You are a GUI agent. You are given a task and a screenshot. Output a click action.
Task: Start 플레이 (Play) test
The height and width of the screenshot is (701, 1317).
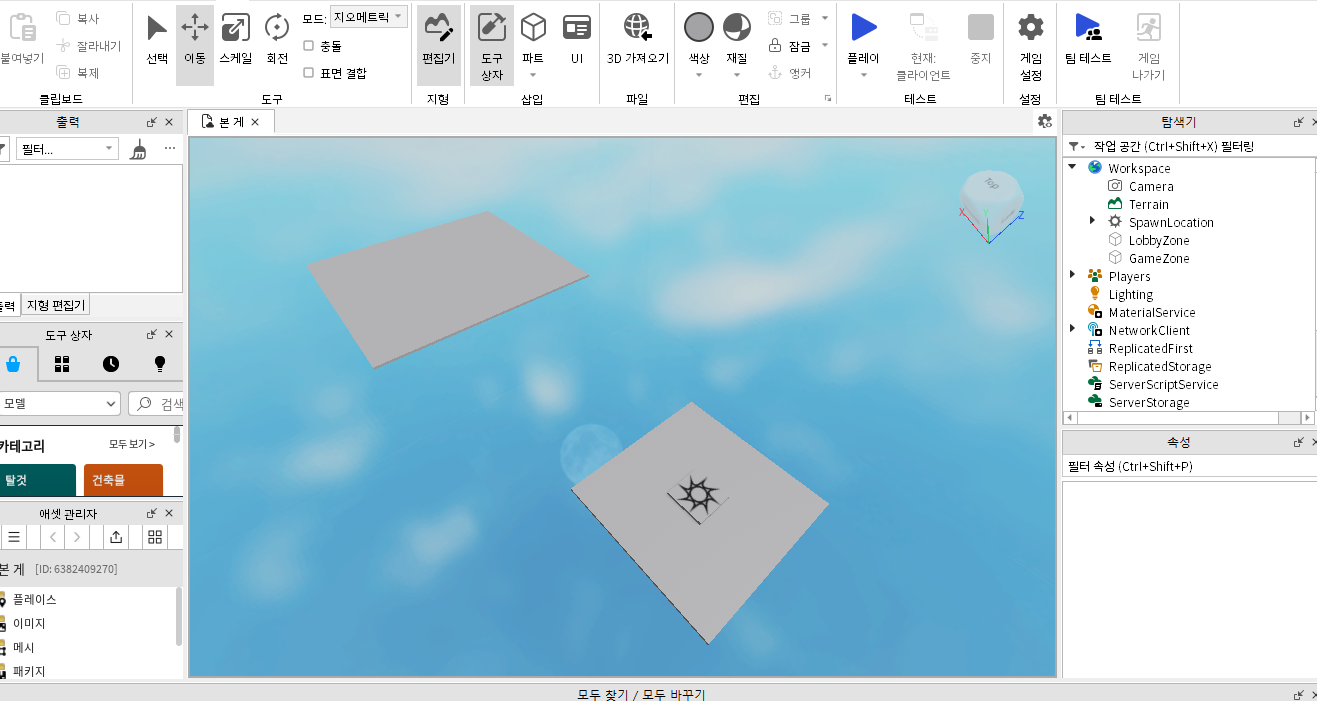coord(863,38)
